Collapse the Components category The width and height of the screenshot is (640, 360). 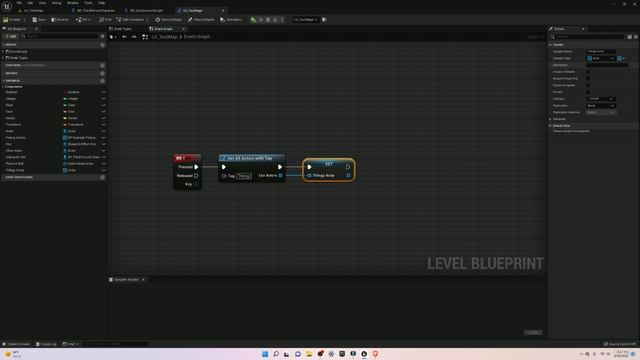click(x=3, y=87)
